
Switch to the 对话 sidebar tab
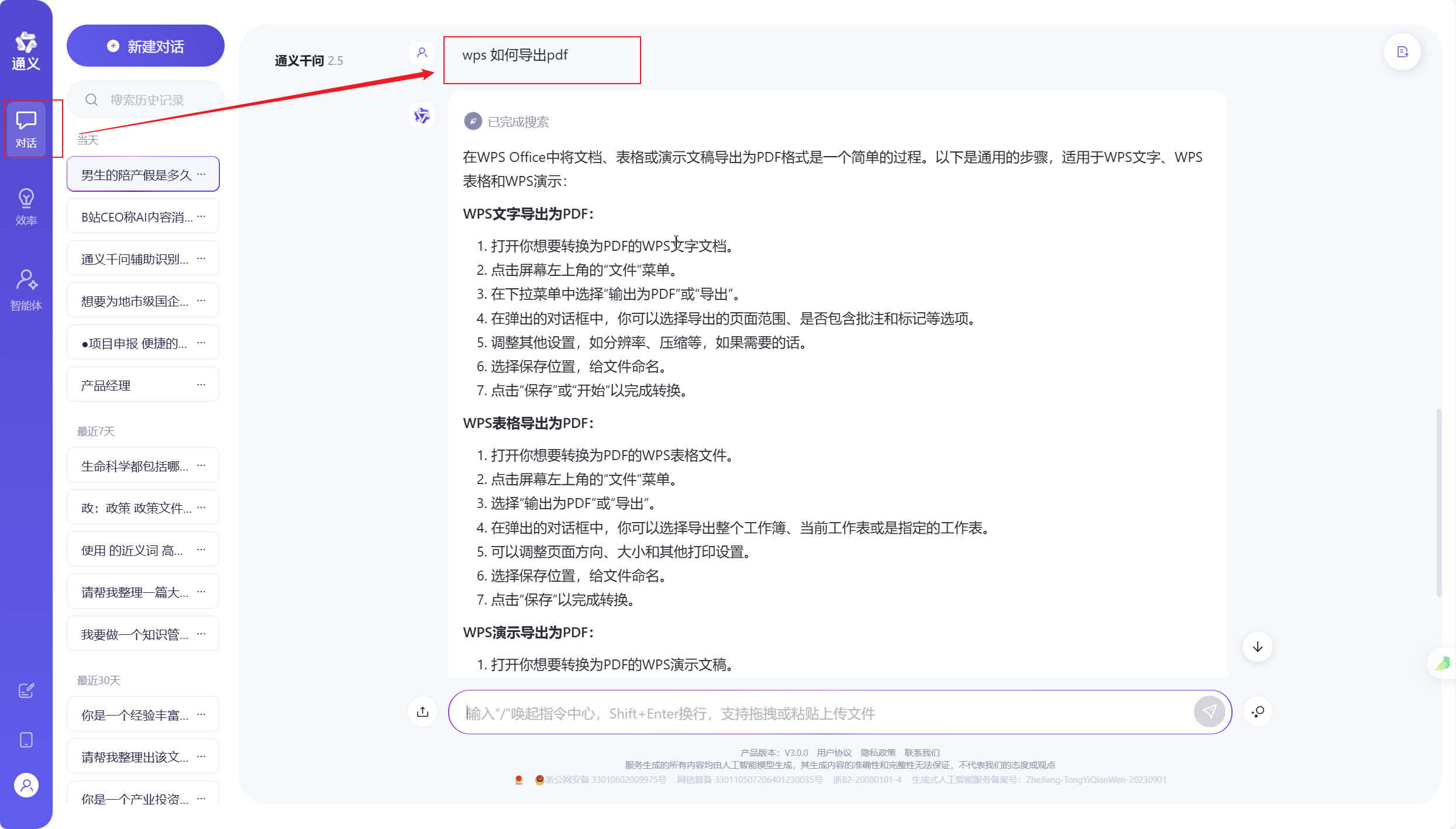pyautogui.click(x=26, y=129)
